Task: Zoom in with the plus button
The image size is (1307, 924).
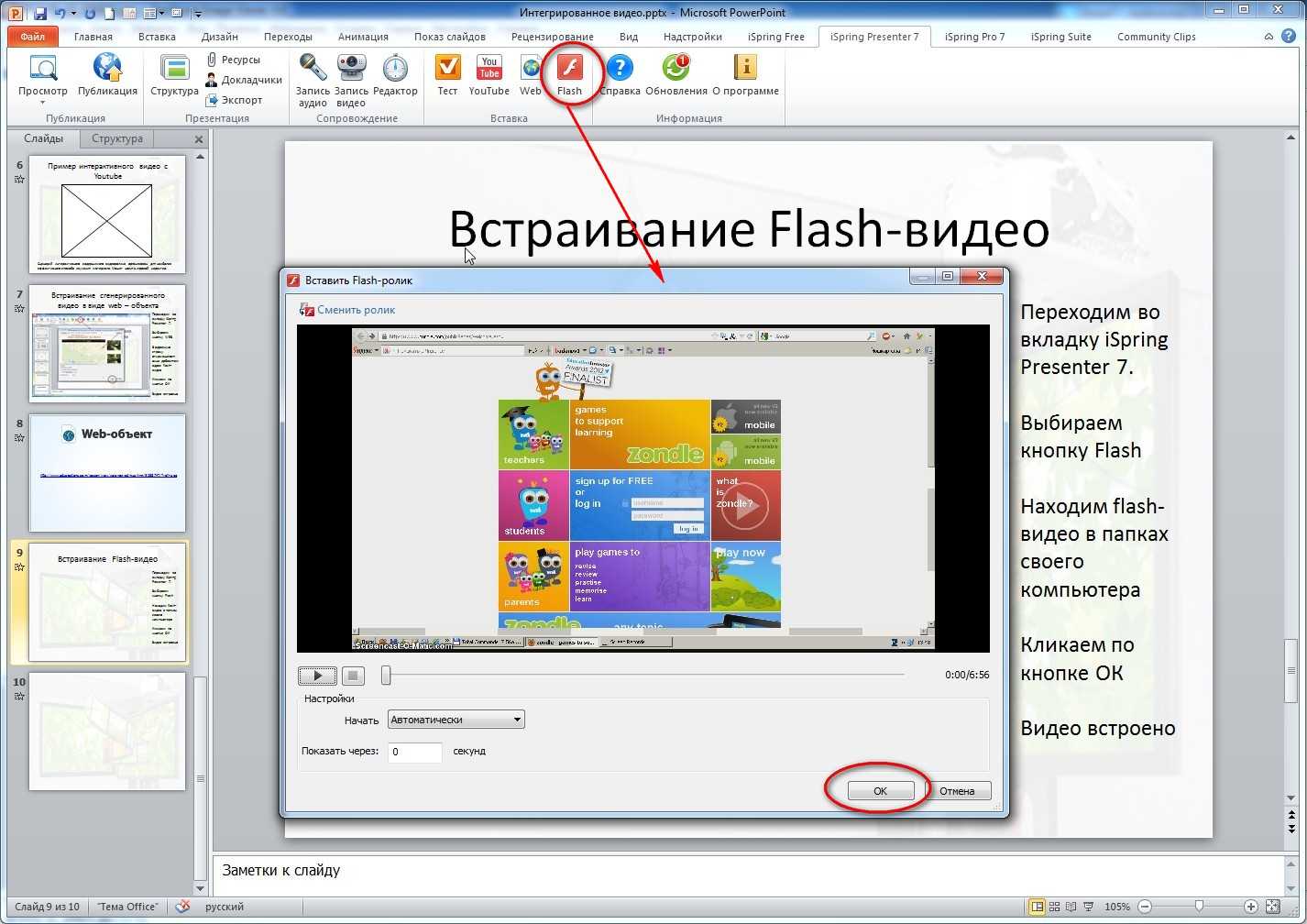Action: pyautogui.click(x=1251, y=907)
